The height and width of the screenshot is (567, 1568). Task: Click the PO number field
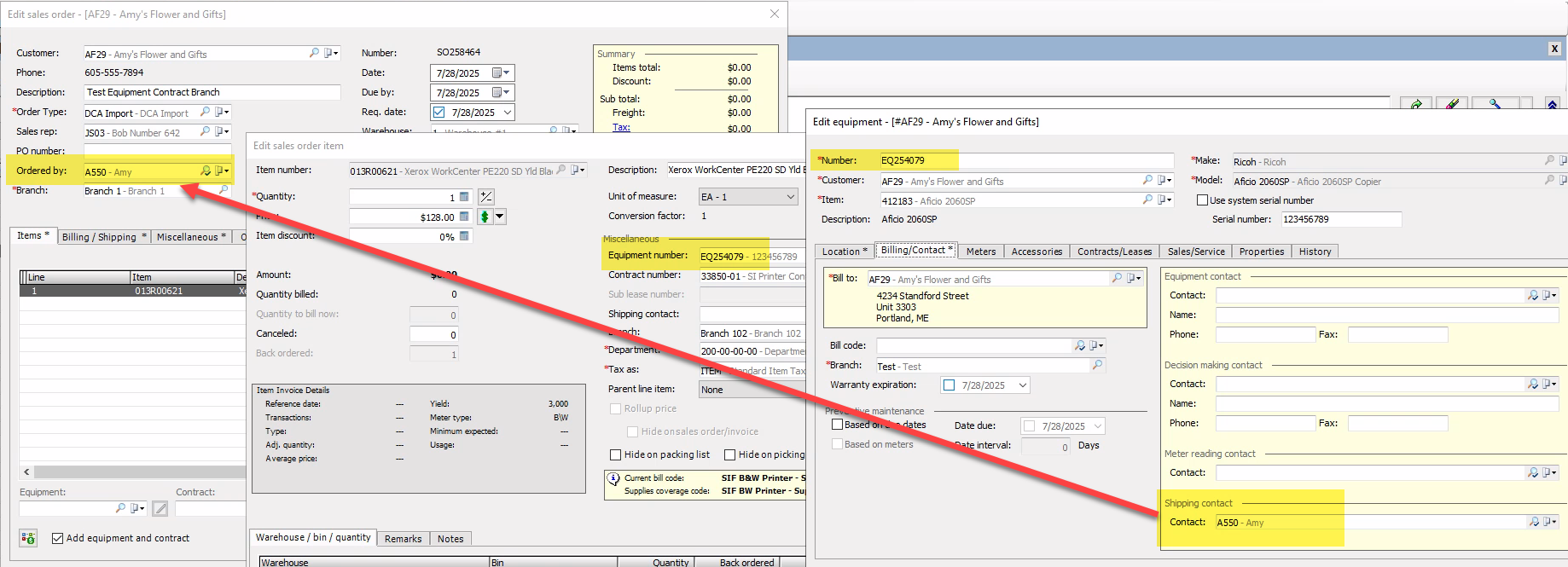tap(158, 150)
